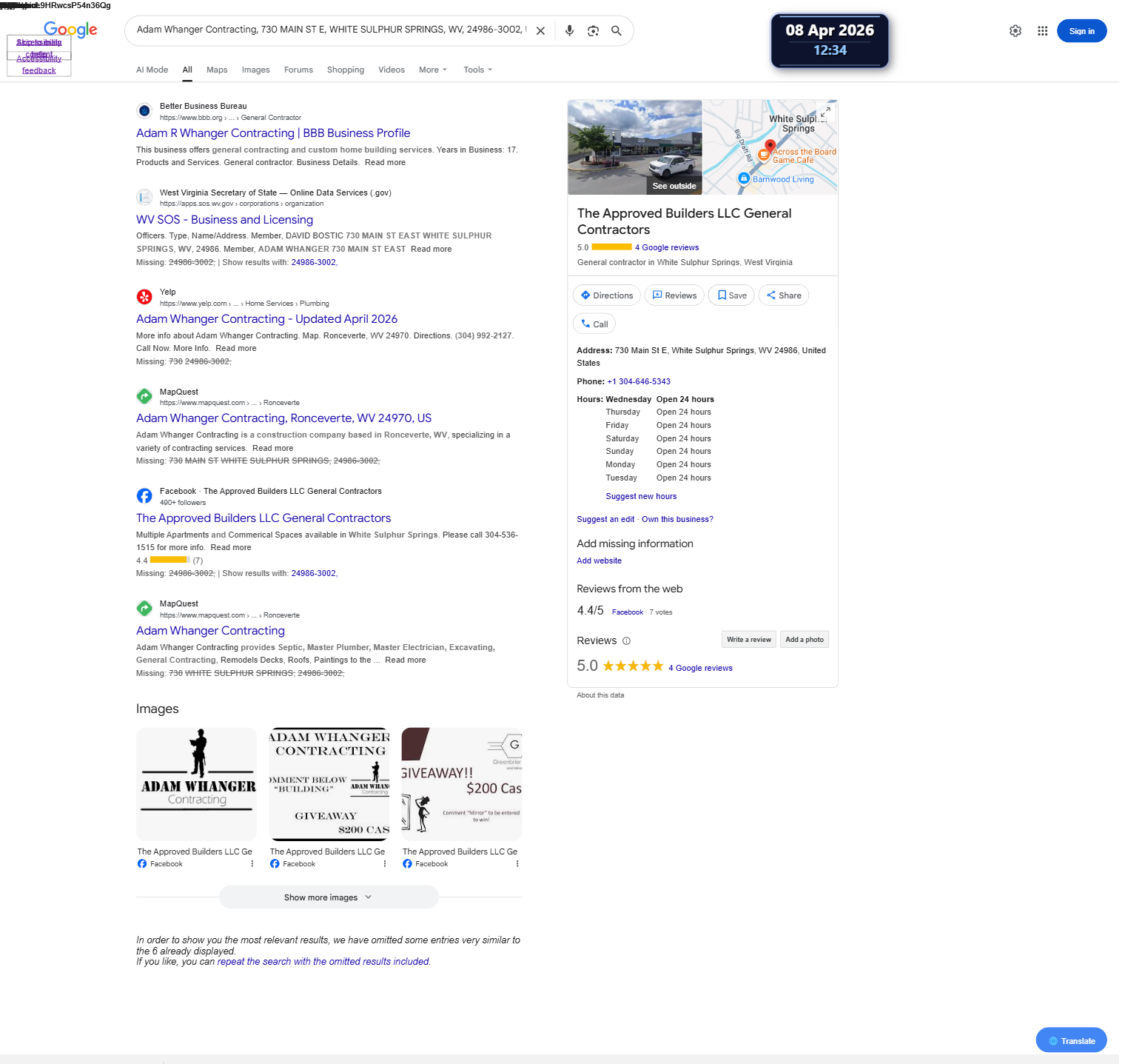This screenshot has width=1128, height=1064.
Task: Open 4 Google reviews near title
Action: (667, 248)
